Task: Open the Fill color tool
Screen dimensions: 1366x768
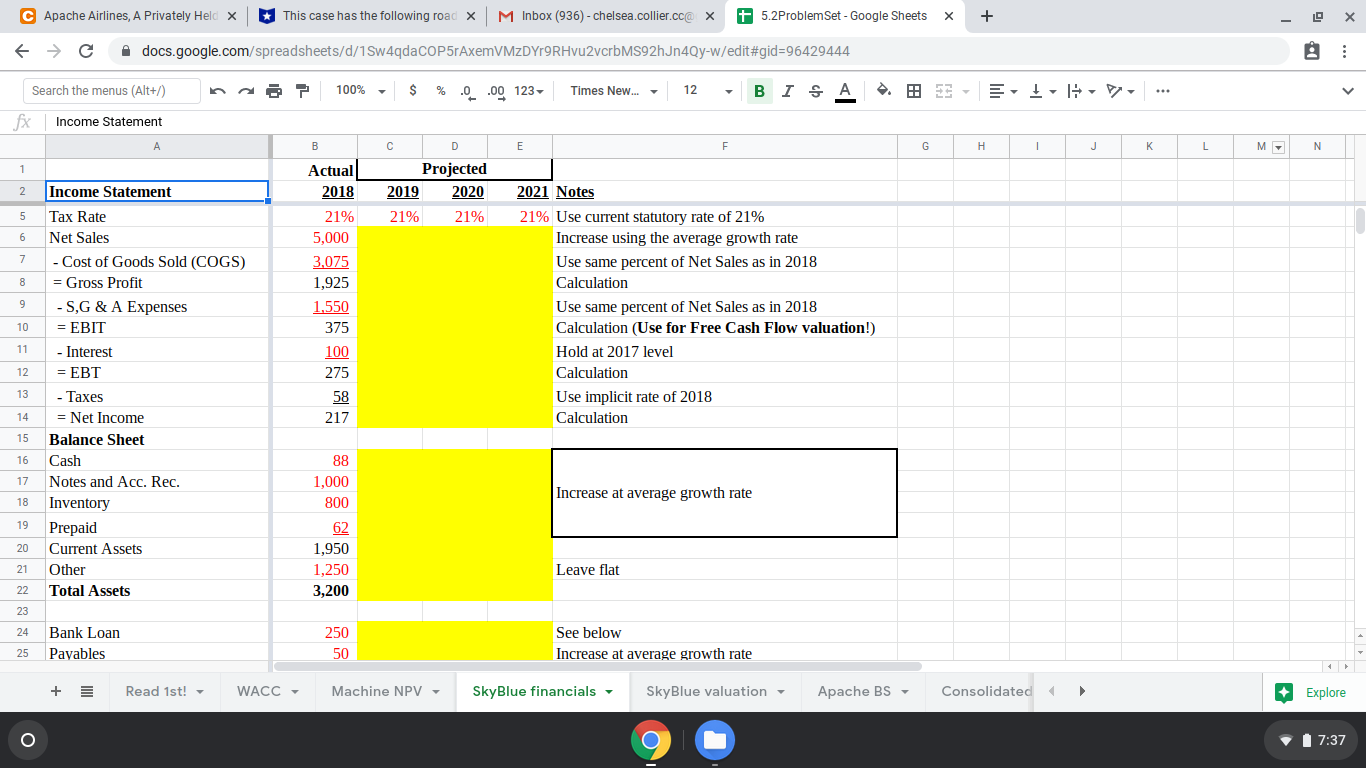Action: pyautogui.click(x=883, y=90)
